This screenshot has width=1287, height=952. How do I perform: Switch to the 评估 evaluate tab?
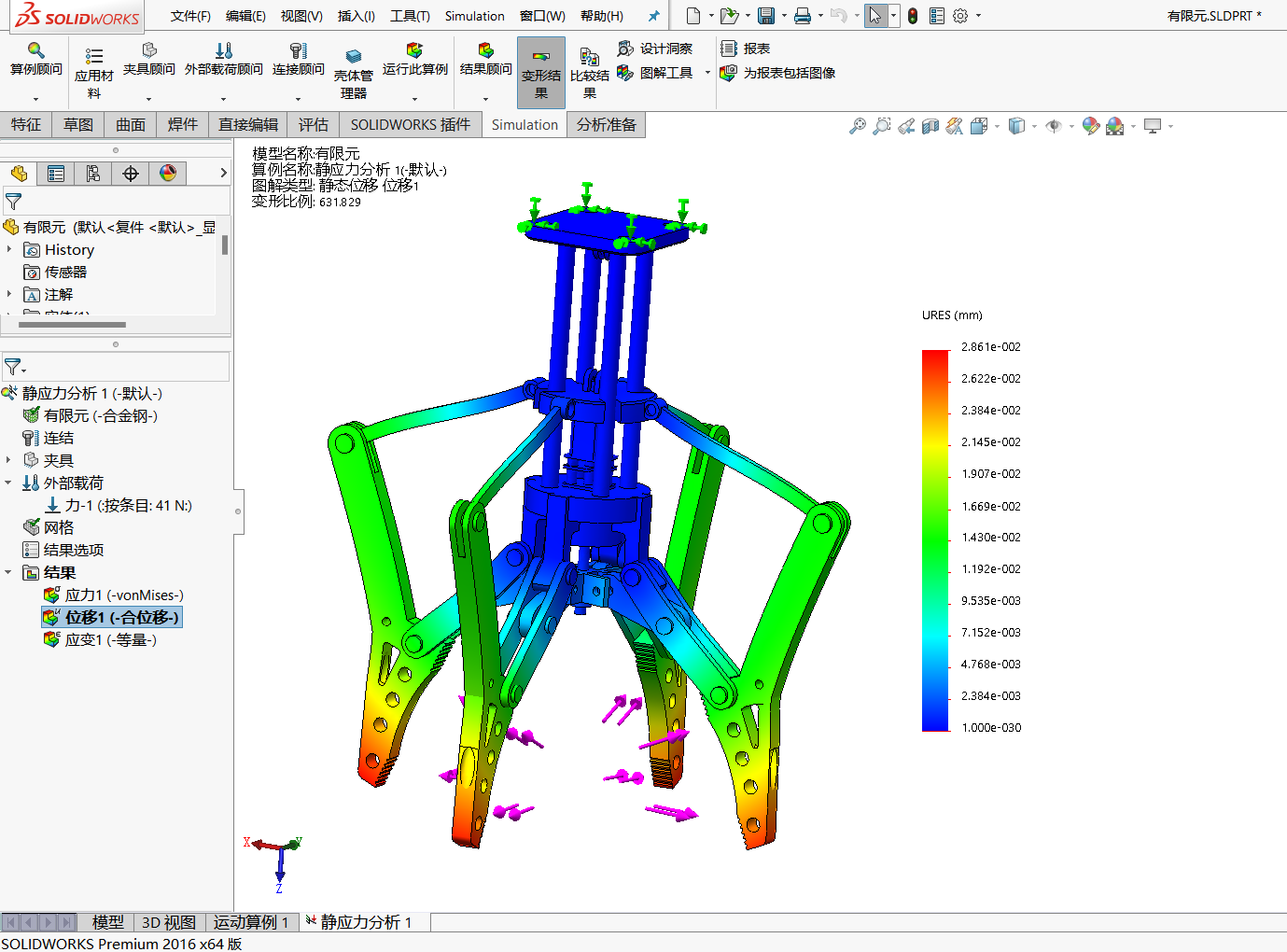314,124
